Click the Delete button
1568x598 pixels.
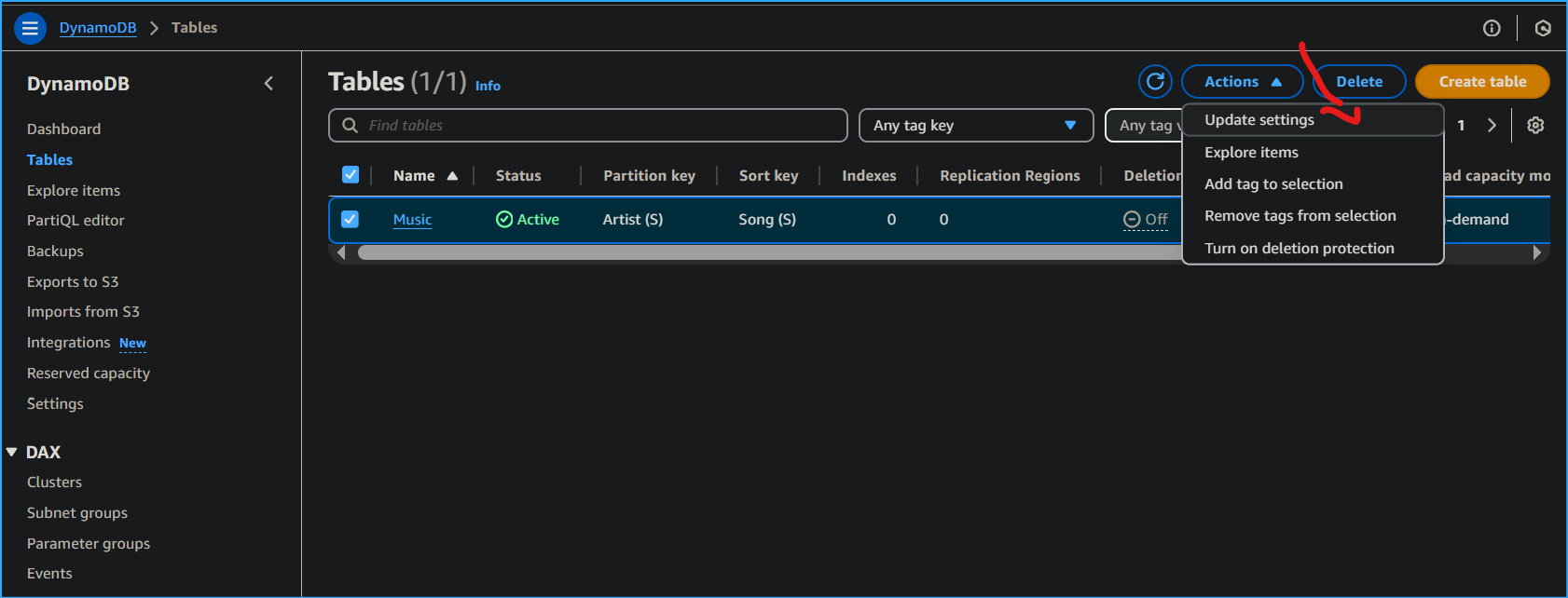(x=1359, y=81)
